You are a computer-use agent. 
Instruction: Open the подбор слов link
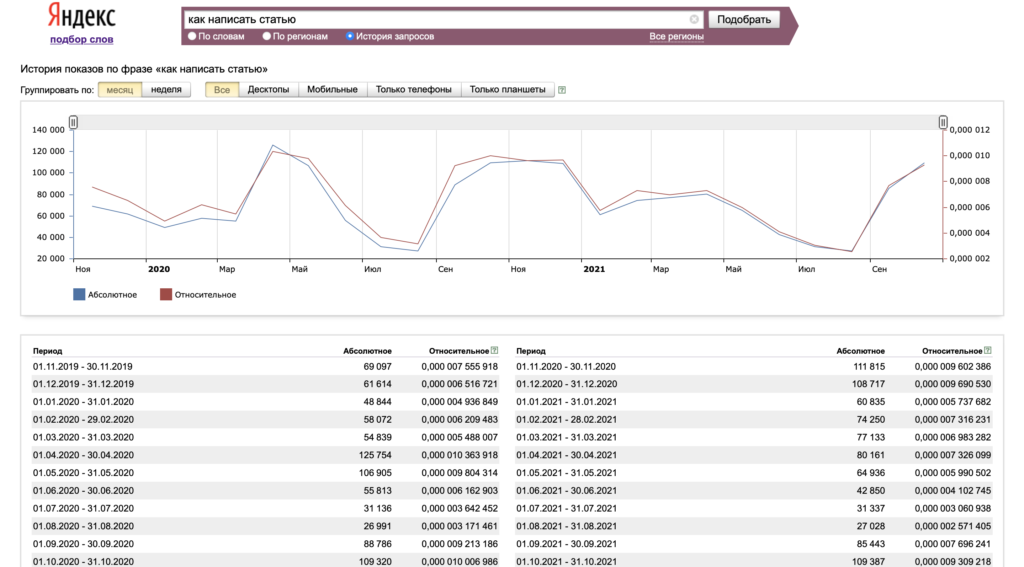(82, 39)
